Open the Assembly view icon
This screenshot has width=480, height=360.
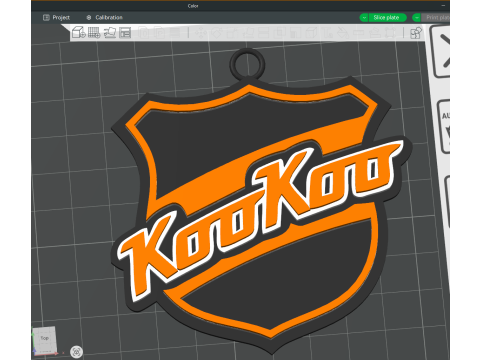click(416, 33)
